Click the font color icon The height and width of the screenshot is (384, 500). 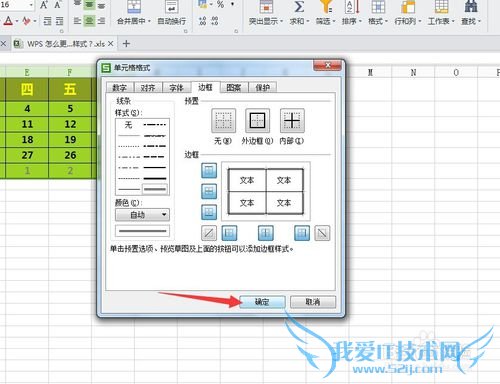8,21
